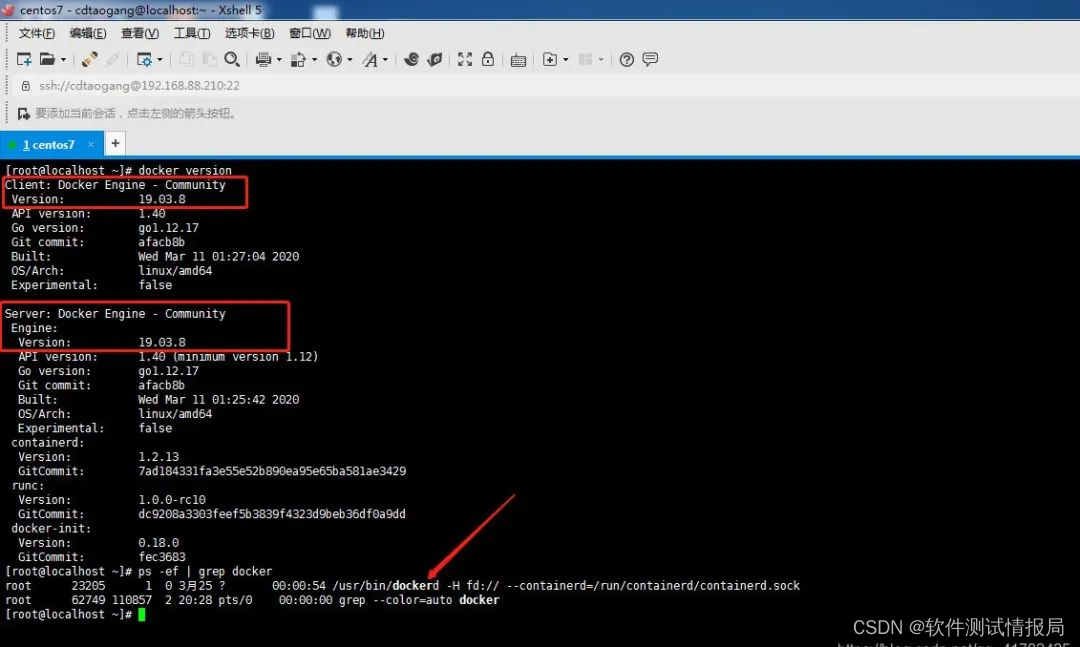
Task: Click 'grep --color=auto docker' process line
Action: [x=419, y=600]
